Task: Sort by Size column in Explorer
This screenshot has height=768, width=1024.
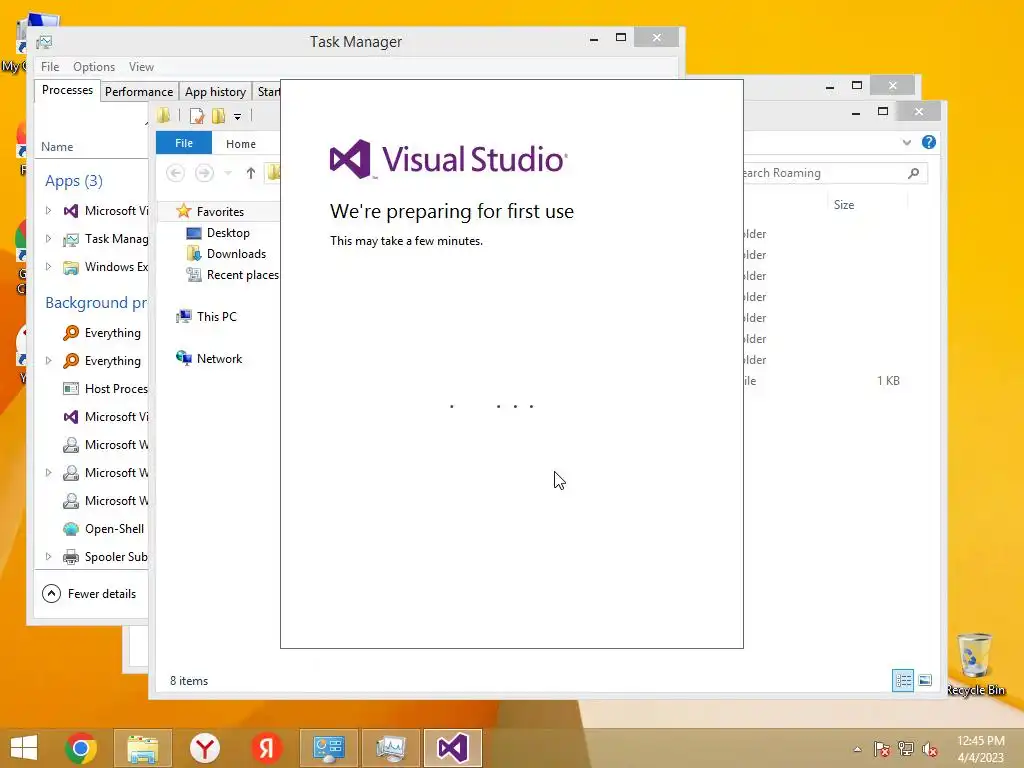Action: (x=844, y=204)
